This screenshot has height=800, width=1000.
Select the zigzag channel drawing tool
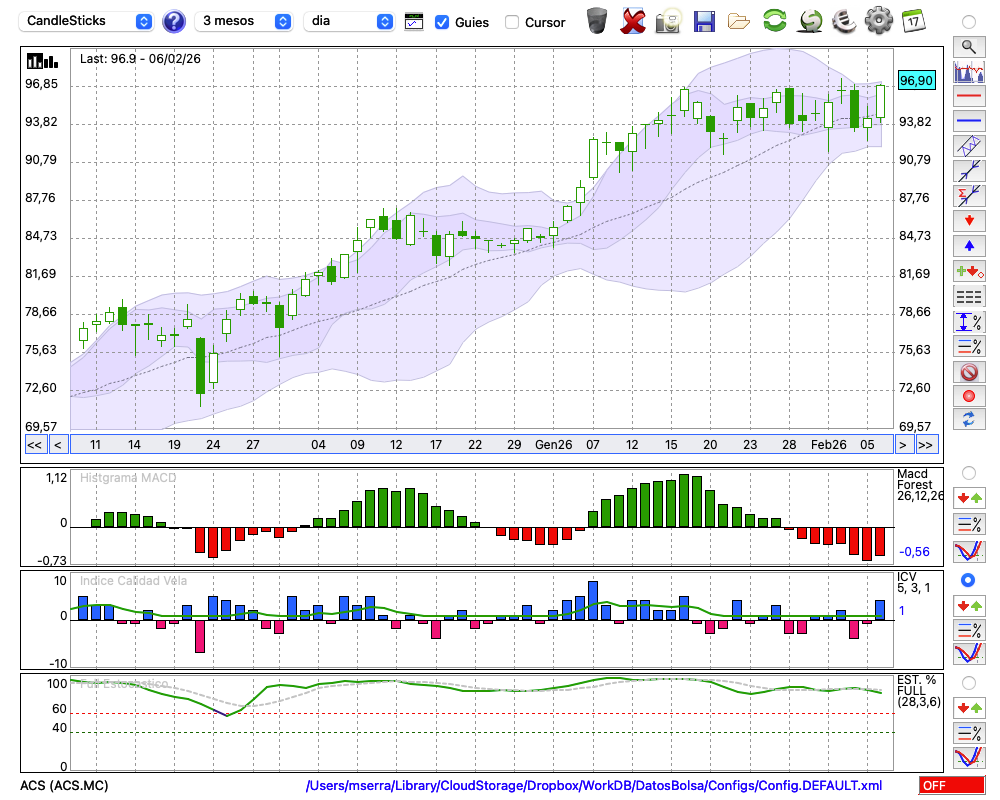[x=969, y=146]
